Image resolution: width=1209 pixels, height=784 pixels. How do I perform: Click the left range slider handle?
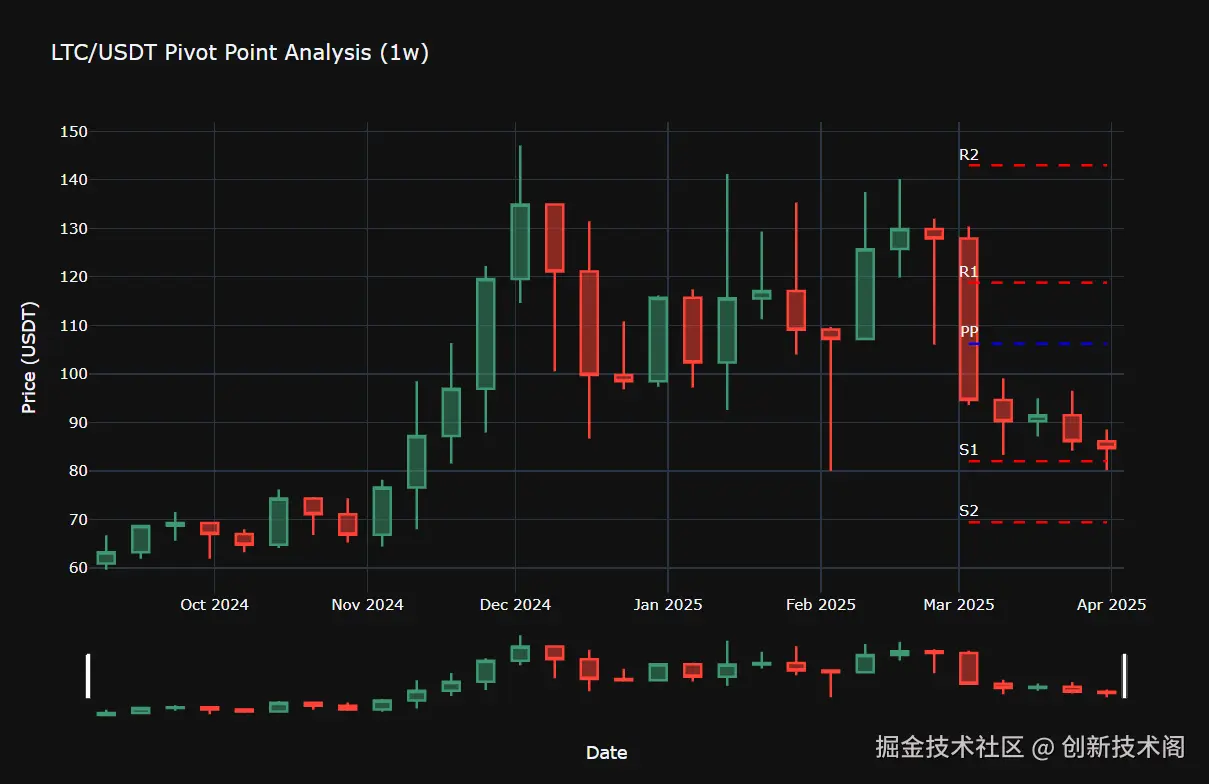pos(88,676)
